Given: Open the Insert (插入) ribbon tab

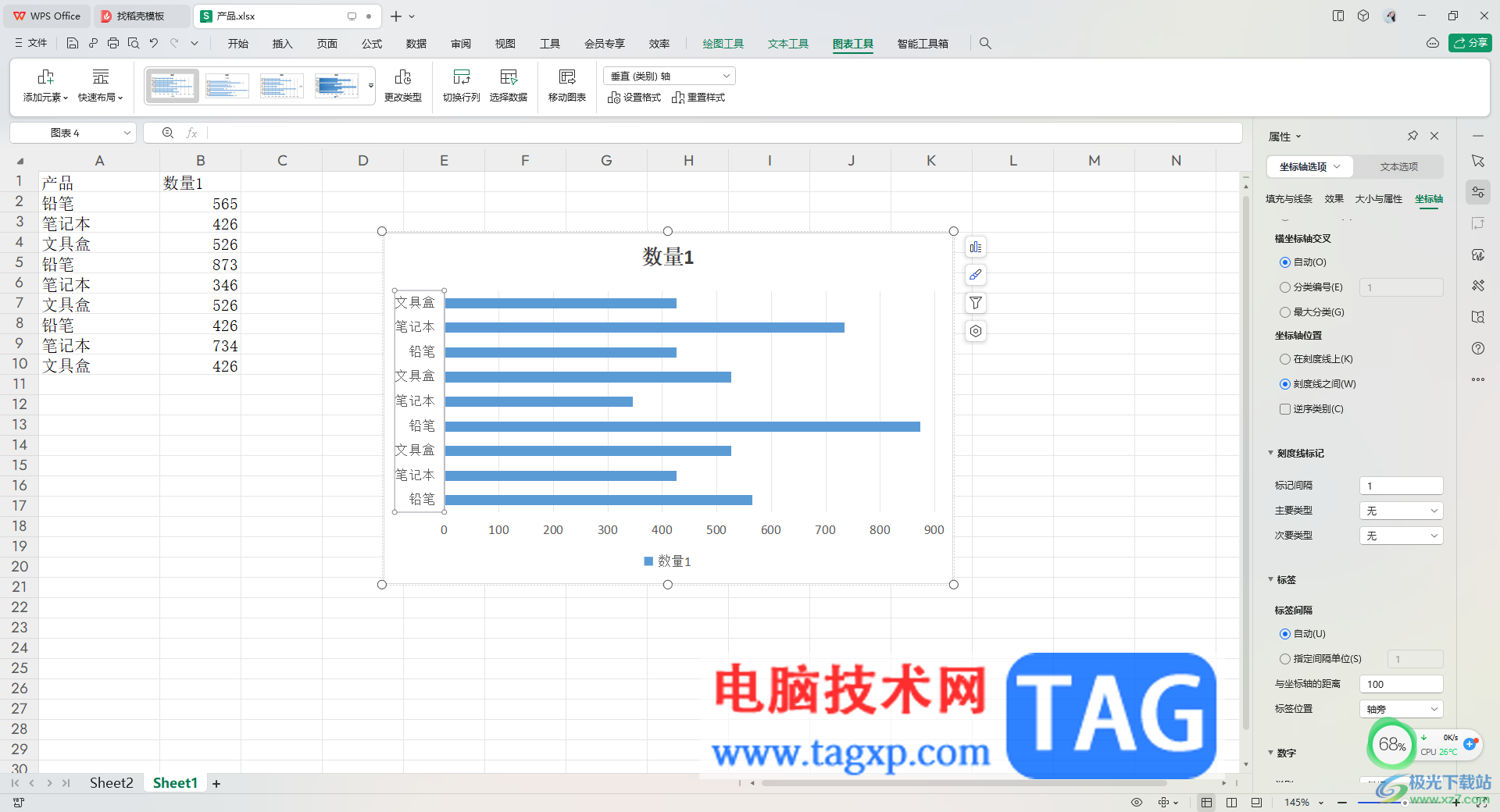Looking at the screenshot, I should coord(282,44).
